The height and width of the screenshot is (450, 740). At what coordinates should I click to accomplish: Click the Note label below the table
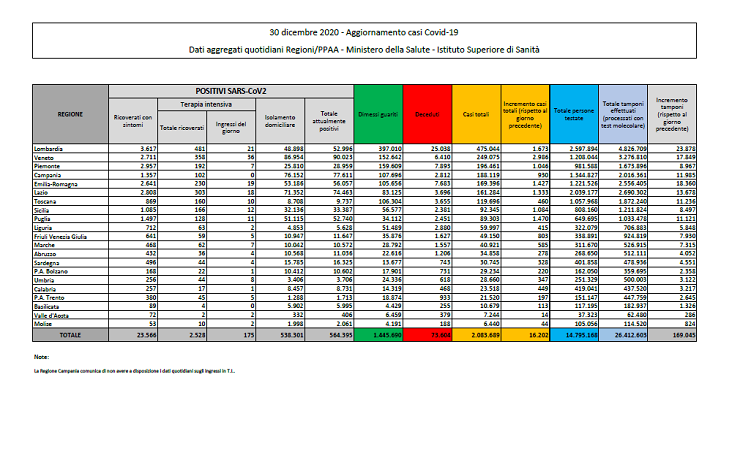tap(41, 356)
